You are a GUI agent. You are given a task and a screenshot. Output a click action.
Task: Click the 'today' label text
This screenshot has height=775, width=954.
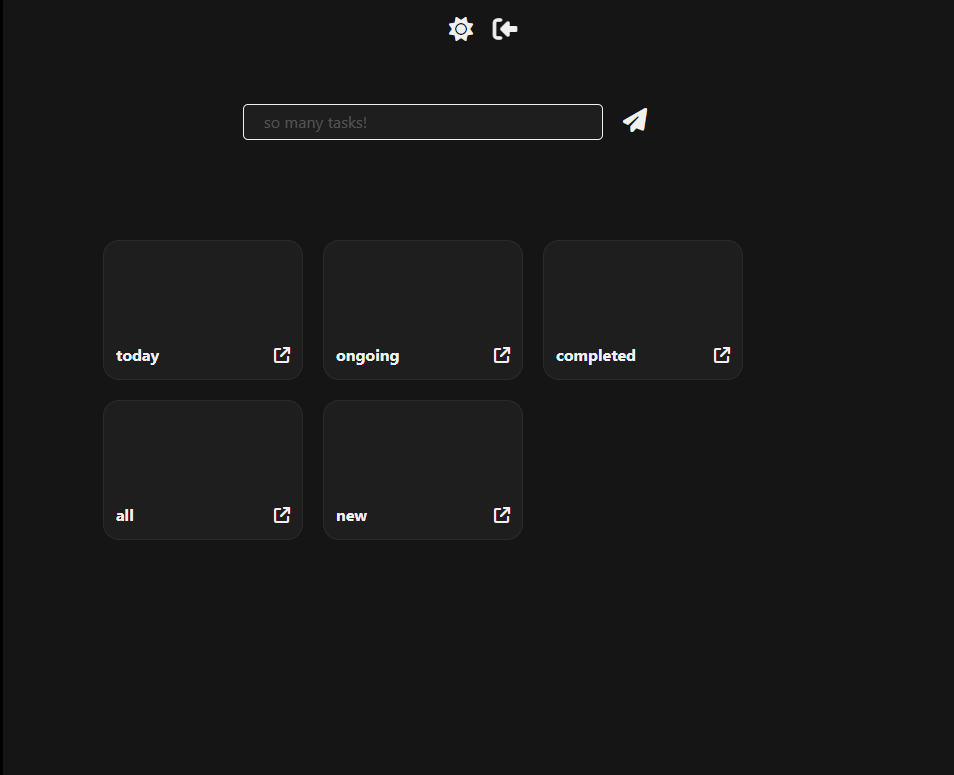[x=137, y=356]
